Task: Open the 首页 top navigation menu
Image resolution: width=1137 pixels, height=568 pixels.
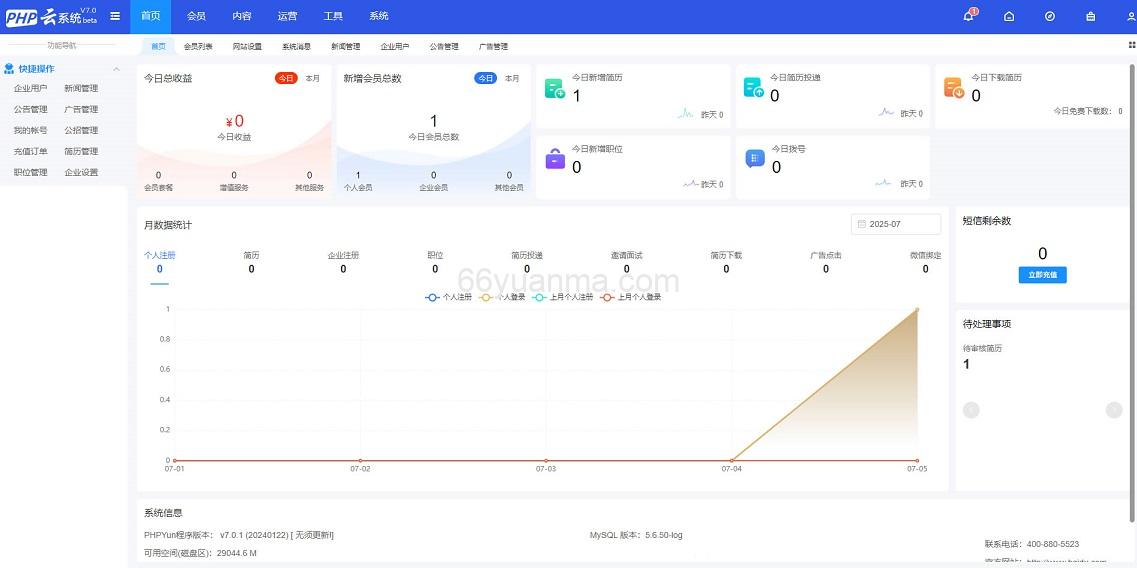Action: point(151,16)
